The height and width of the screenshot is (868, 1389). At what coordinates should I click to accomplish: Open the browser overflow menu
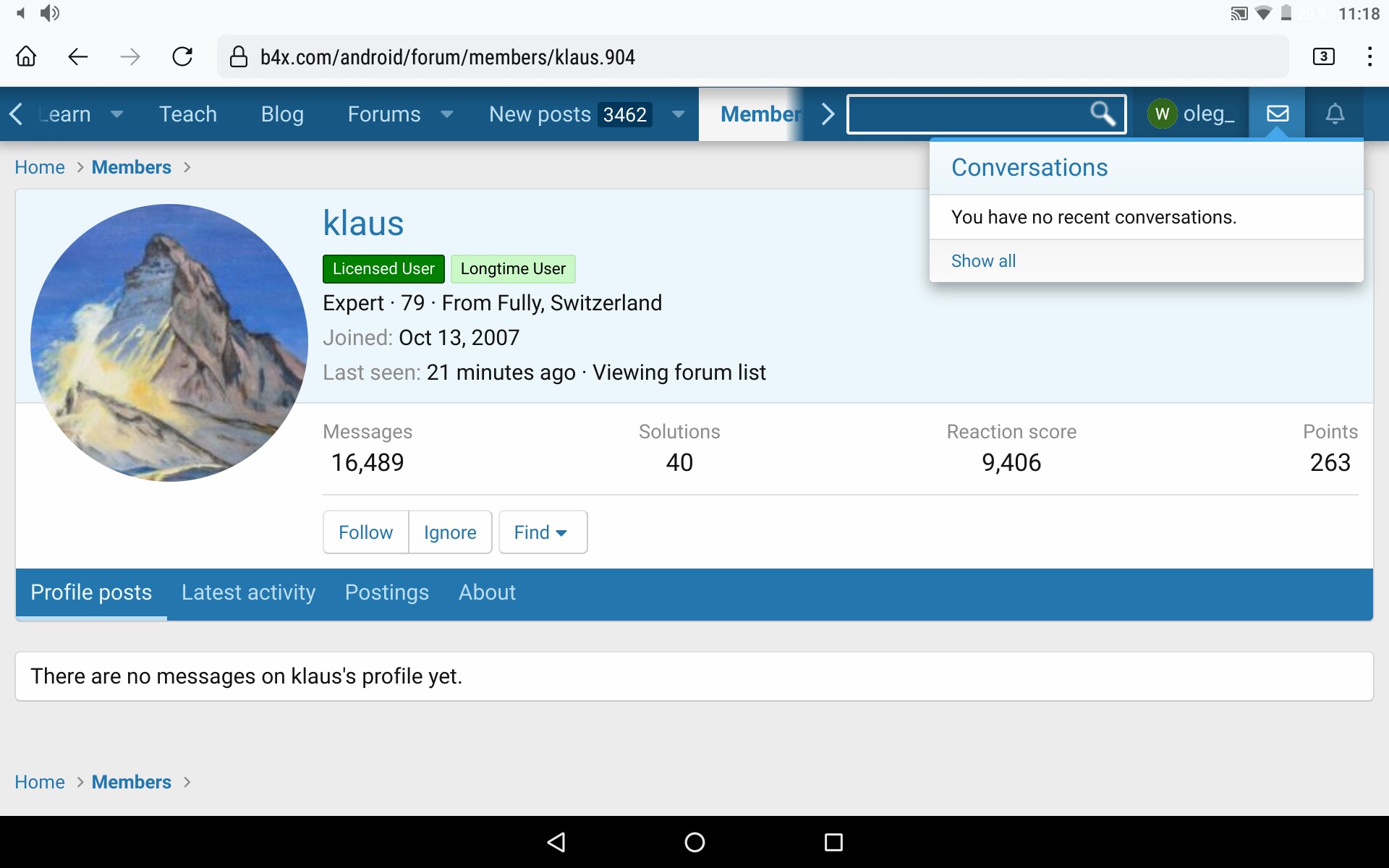pyautogui.click(x=1369, y=56)
